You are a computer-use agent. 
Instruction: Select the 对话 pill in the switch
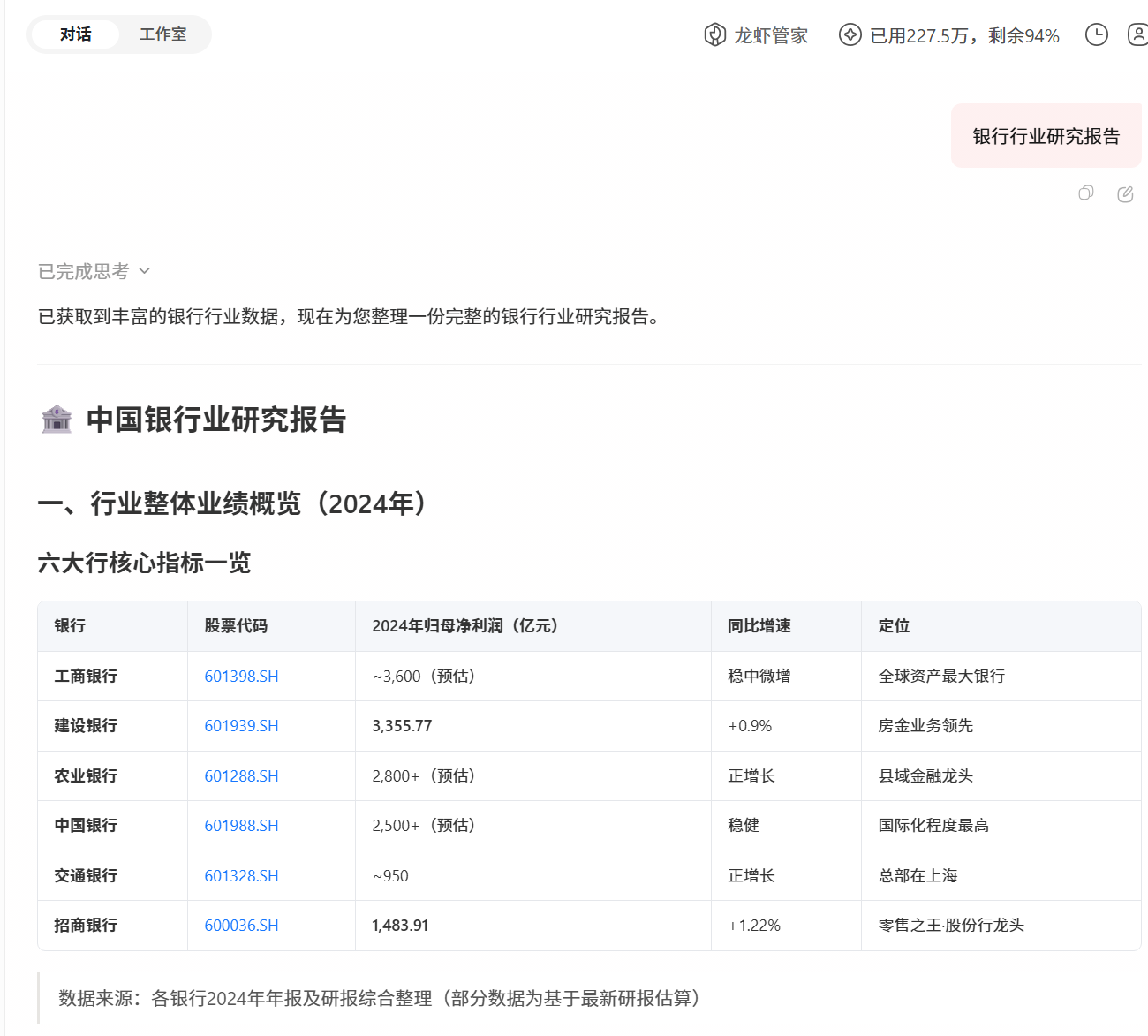click(74, 34)
